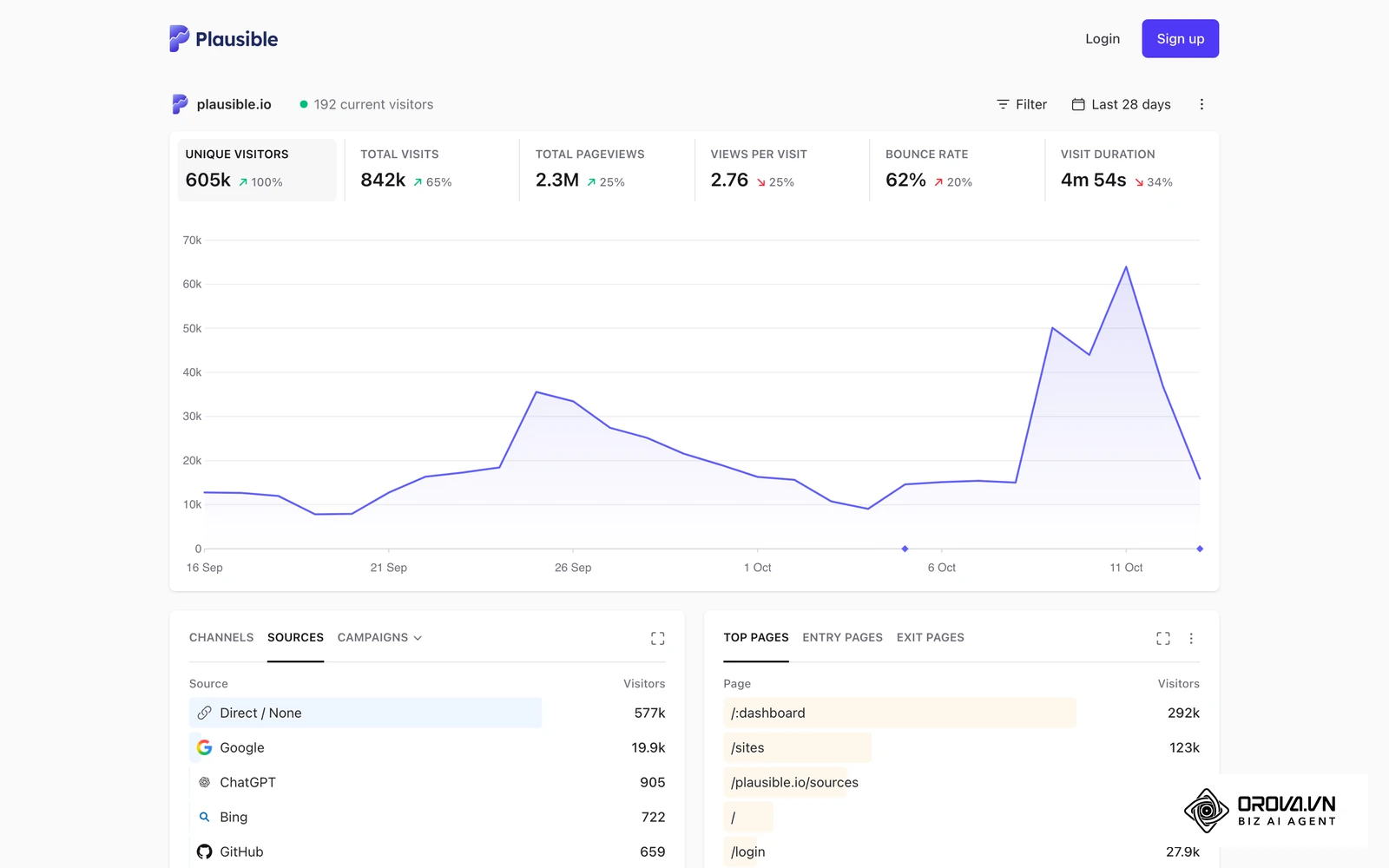The height and width of the screenshot is (868, 1389).
Task: Open the three-dot menu next to date range
Action: (1201, 104)
